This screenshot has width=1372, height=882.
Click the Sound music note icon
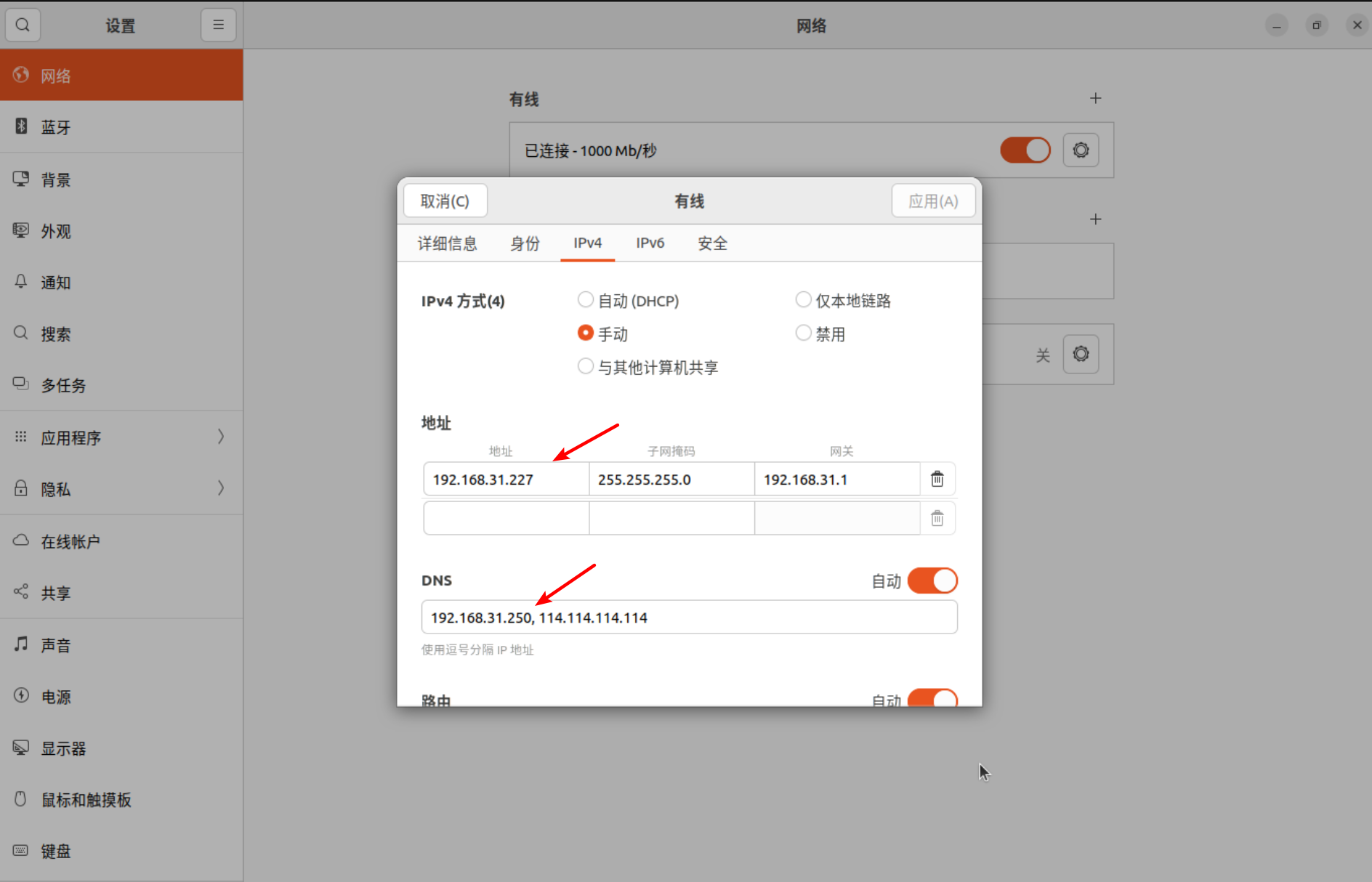(x=21, y=644)
